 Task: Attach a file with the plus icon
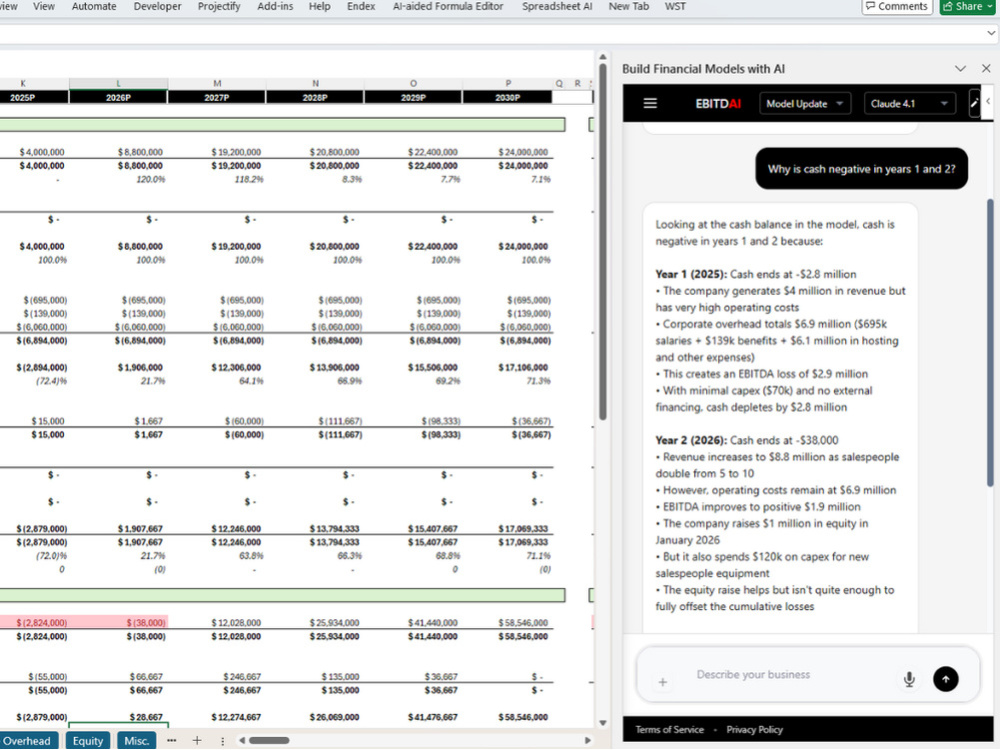point(663,682)
